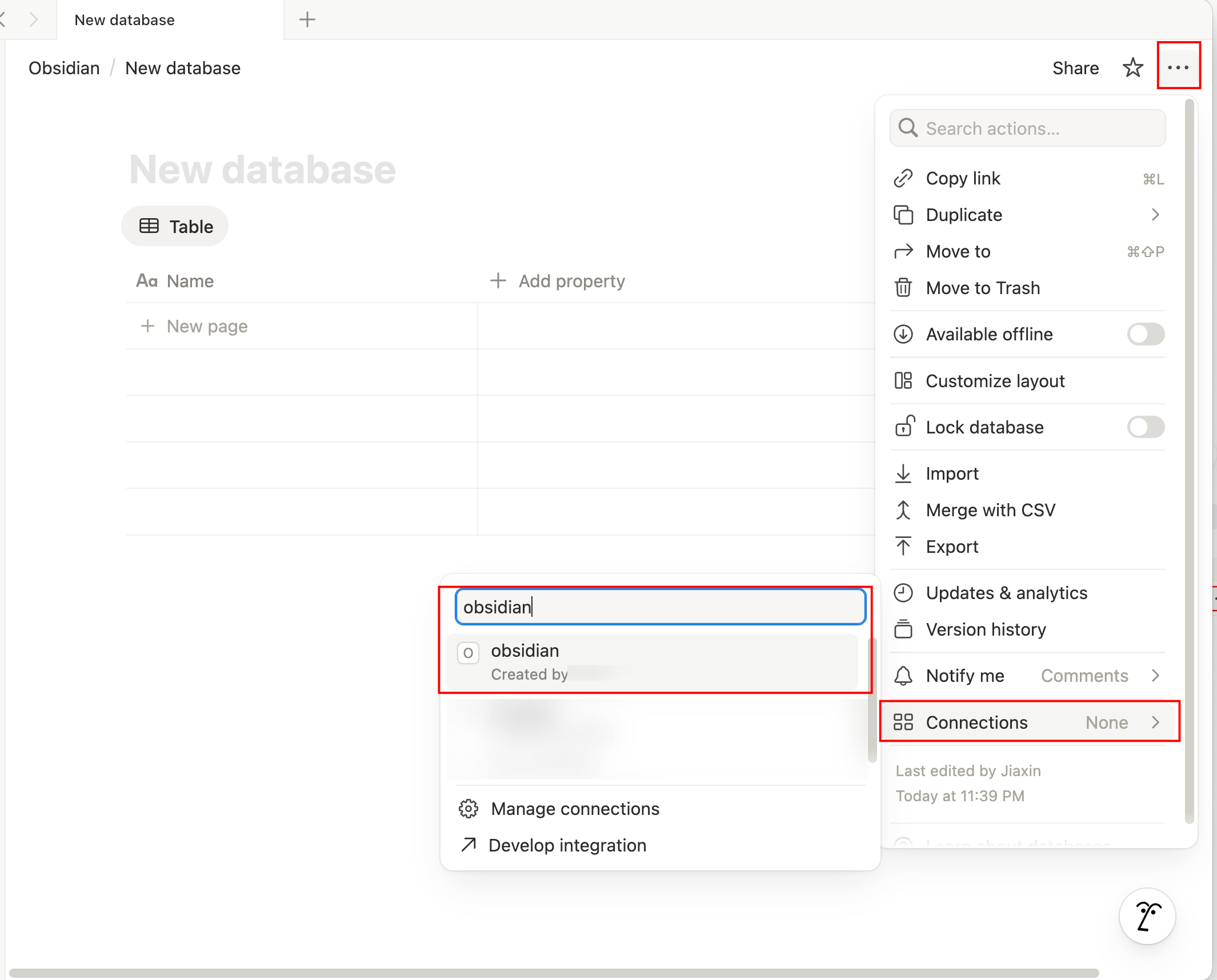Select Move to Trash menu item
This screenshot has width=1217, height=980.
[x=983, y=288]
